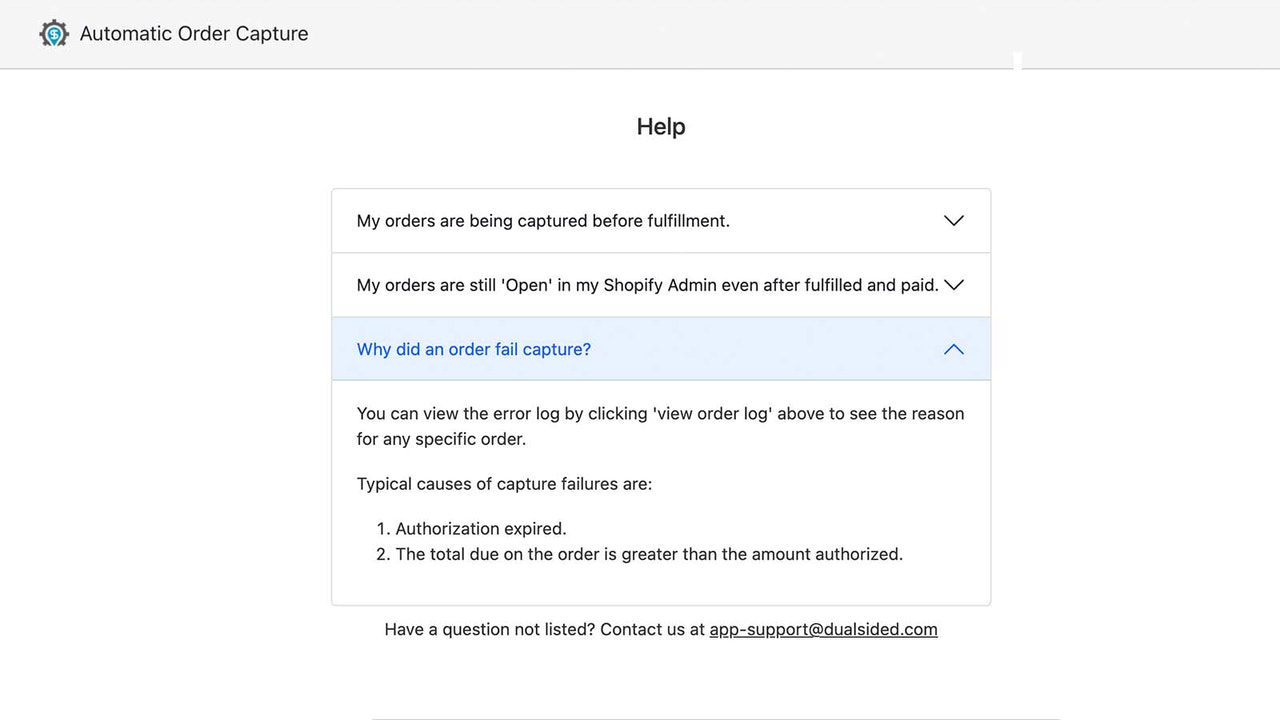The width and height of the screenshot is (1280, 720).
Task: Click the 'view order log' instruction paragraph
Action: (x=661, y=426)
